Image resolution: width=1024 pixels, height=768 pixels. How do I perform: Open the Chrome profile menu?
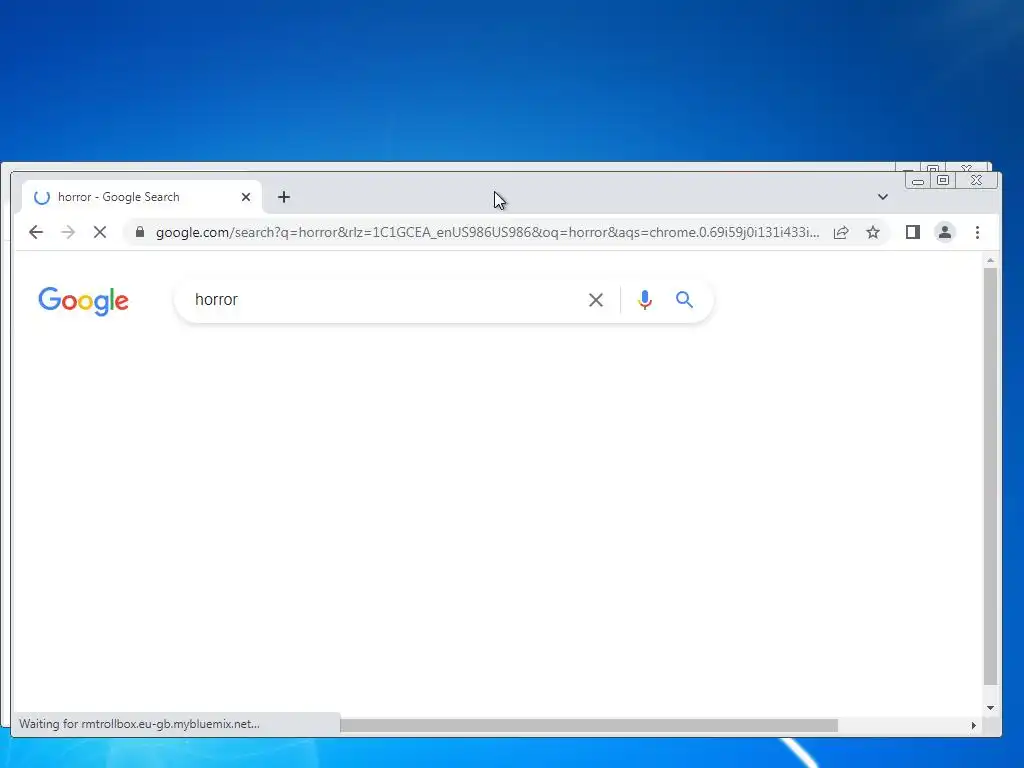coord(945,232)
